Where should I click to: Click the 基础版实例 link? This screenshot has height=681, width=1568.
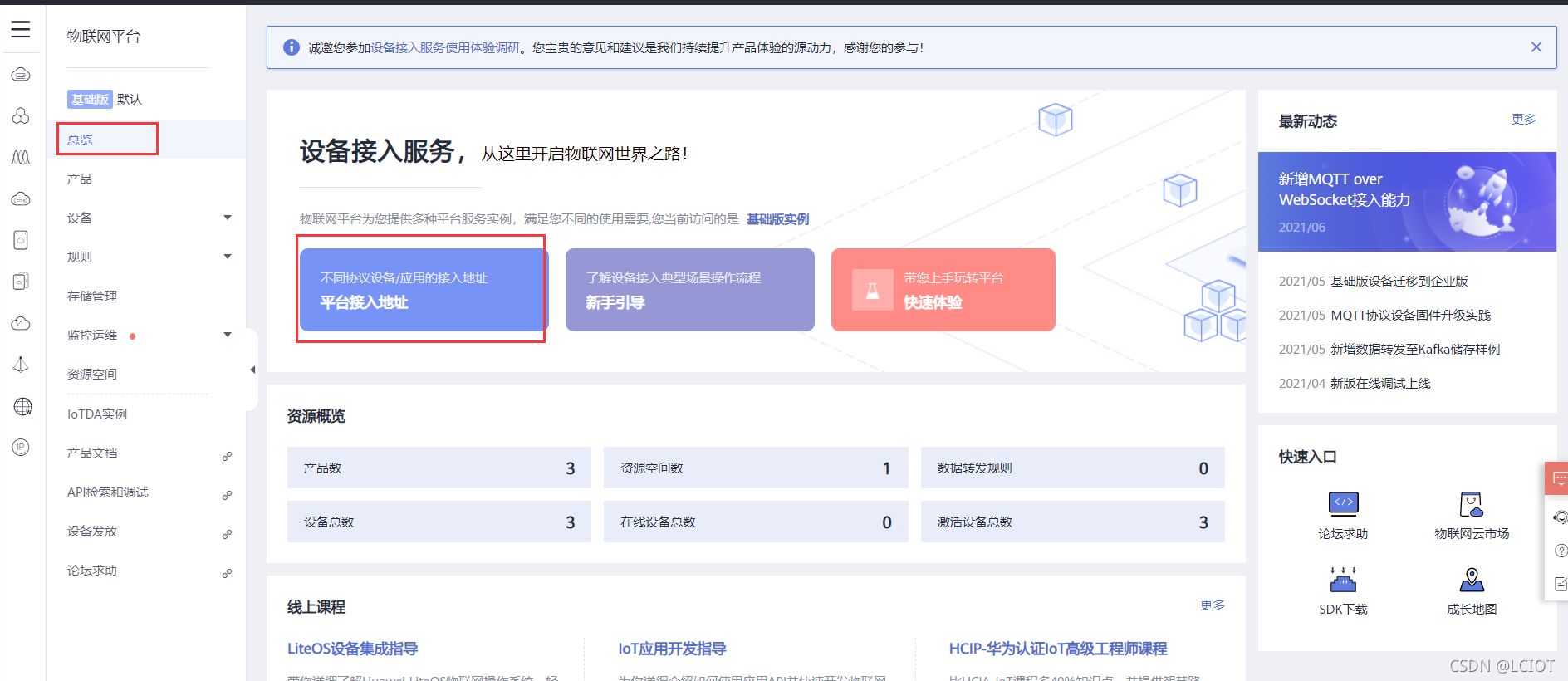tap(777, 219)
